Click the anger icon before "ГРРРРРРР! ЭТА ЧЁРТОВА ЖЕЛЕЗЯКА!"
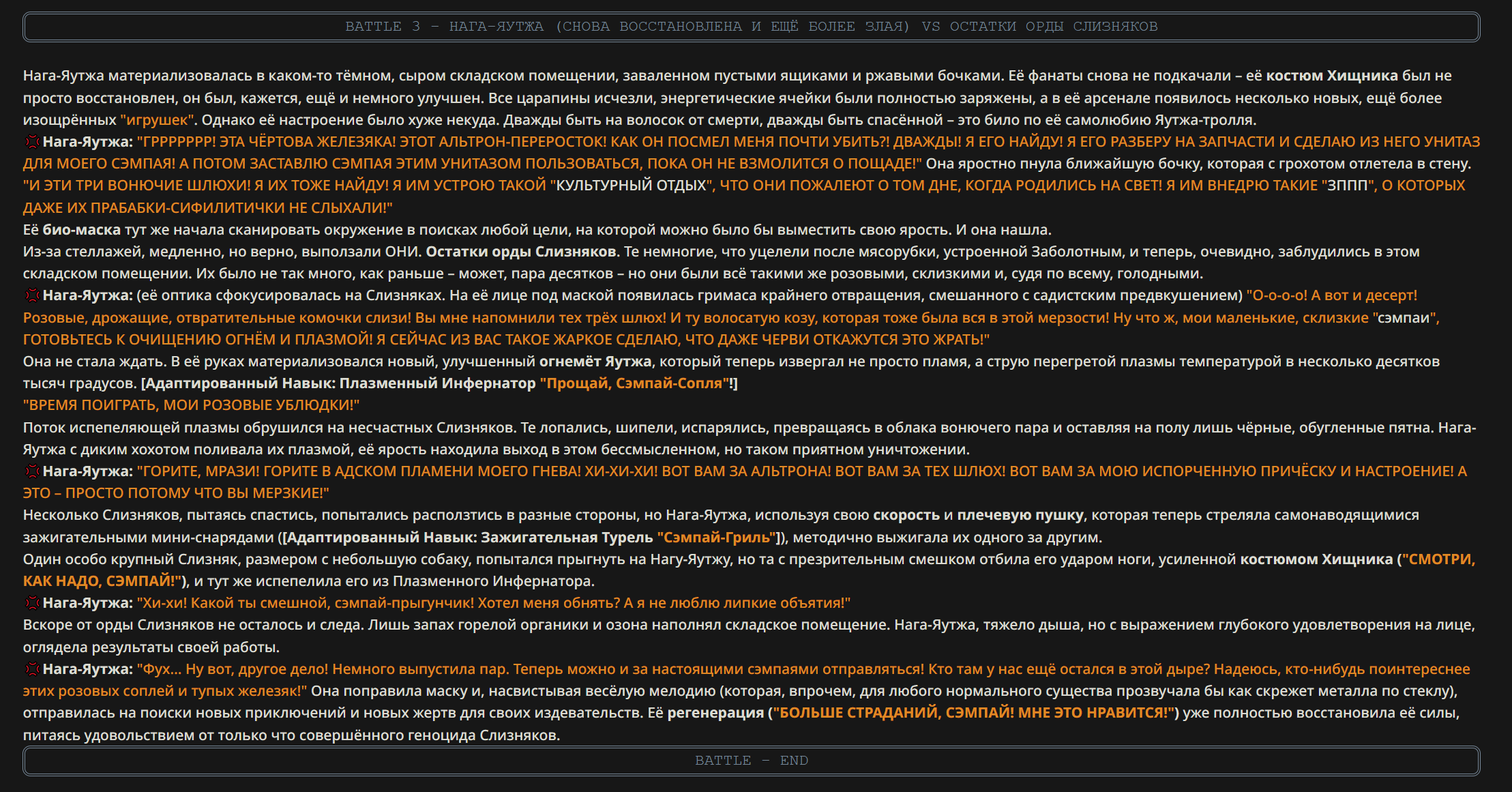The width and height of the screenshot is (1512, 792). point(32,142)
